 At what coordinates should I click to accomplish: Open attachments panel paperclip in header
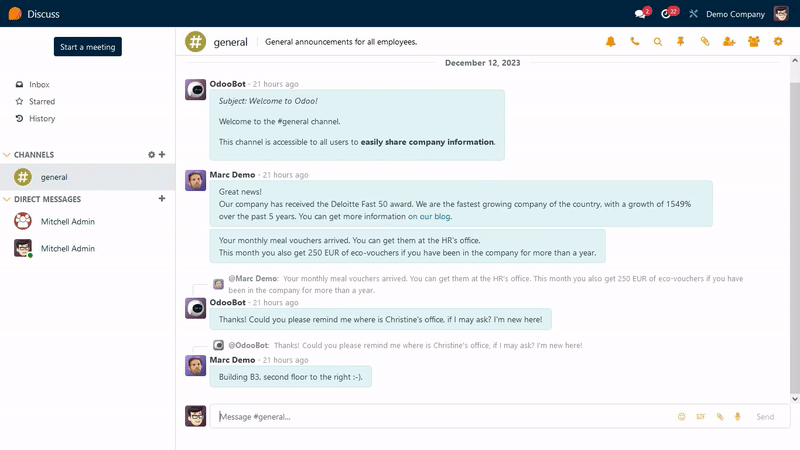704,42
